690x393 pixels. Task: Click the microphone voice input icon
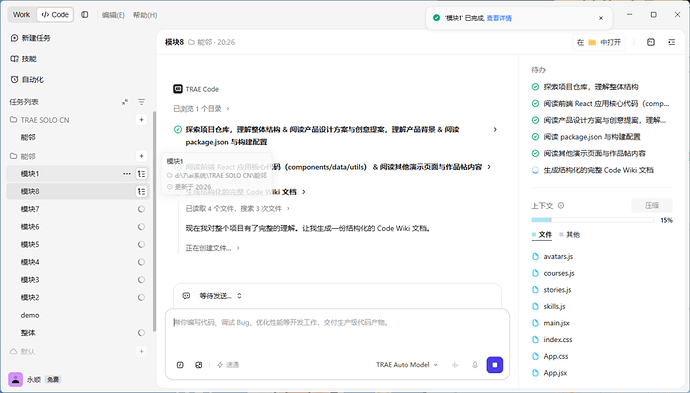[475, 365]
